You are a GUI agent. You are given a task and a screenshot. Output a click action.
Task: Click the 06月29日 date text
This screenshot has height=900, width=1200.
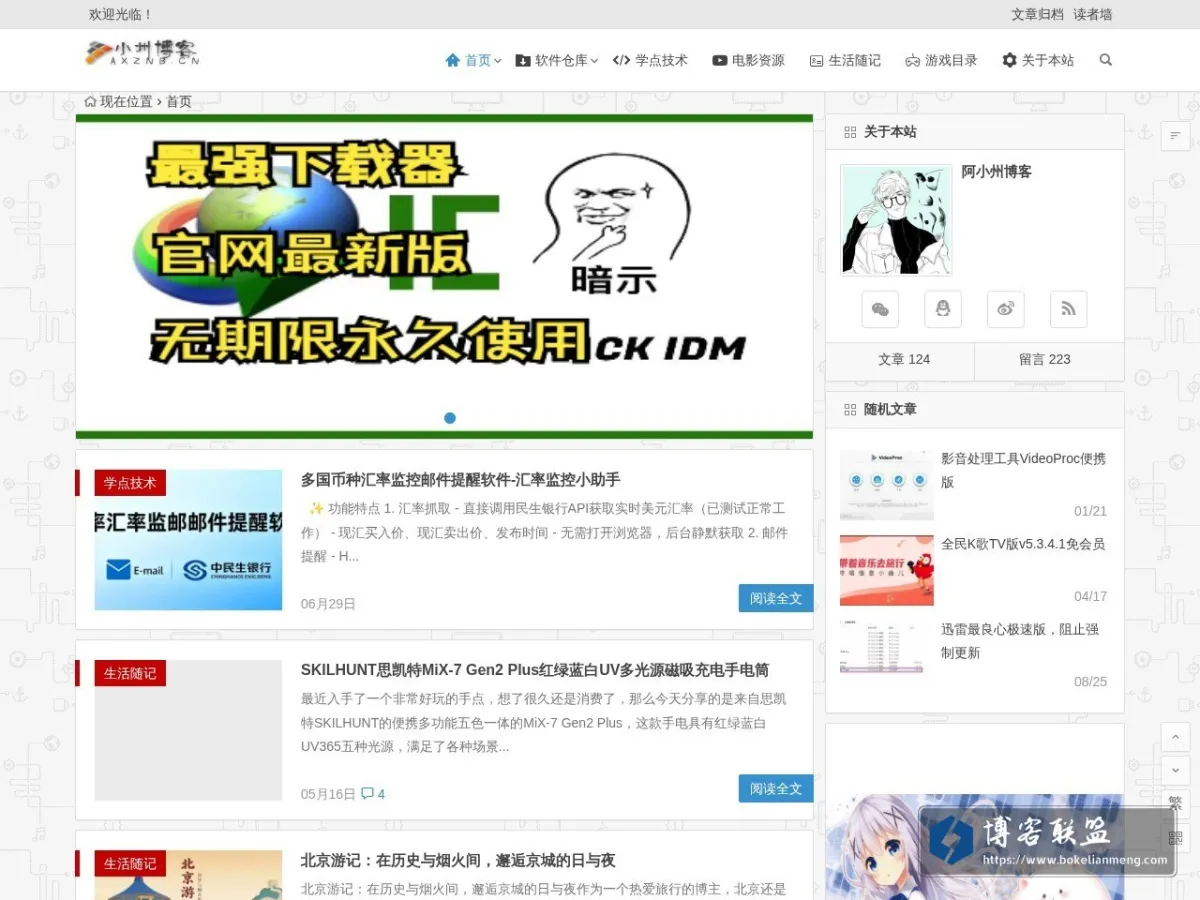(328, 604)
